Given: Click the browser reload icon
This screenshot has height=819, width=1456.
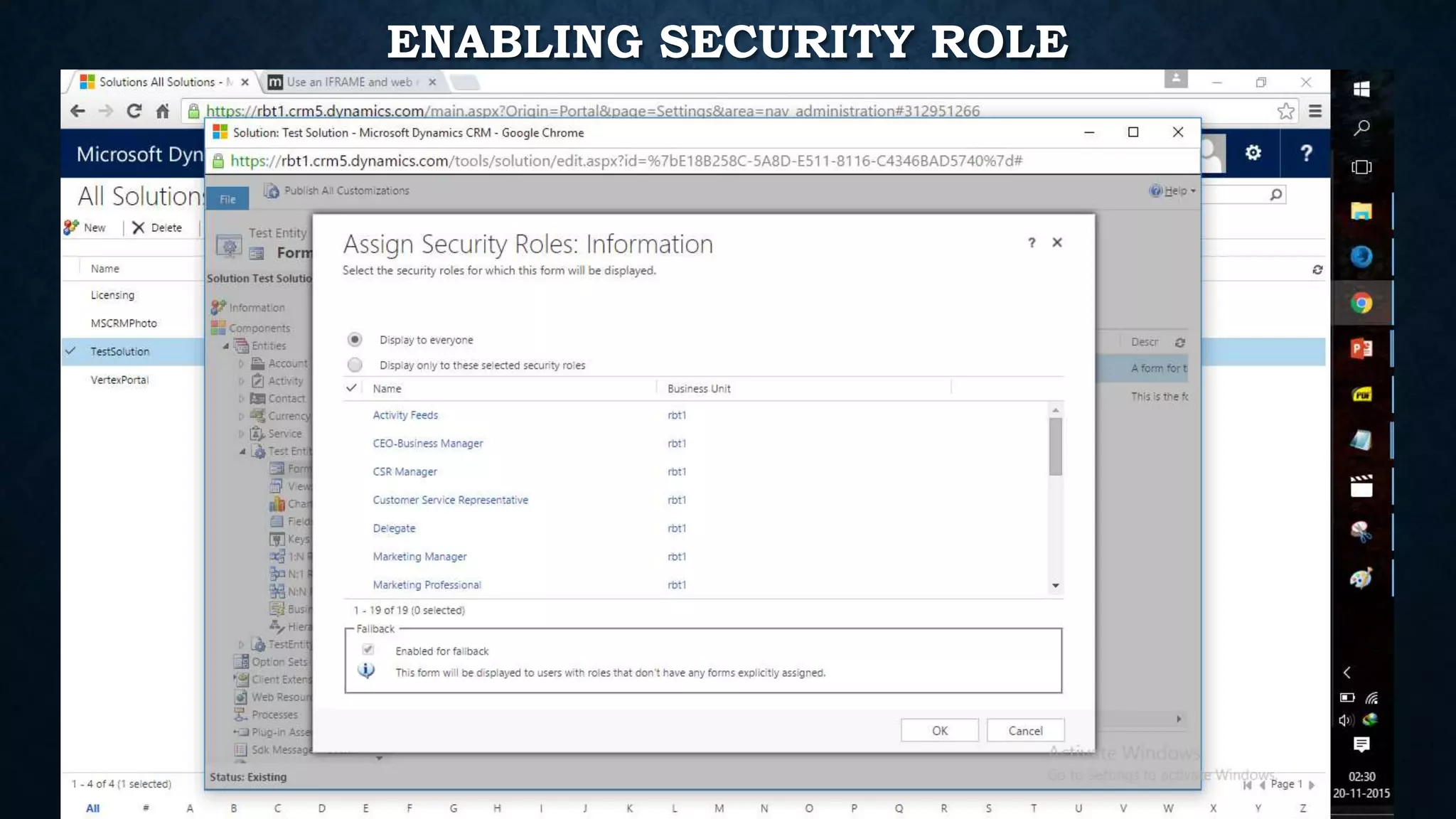Looking at the screenshot, I should click(x=134, y=111).
